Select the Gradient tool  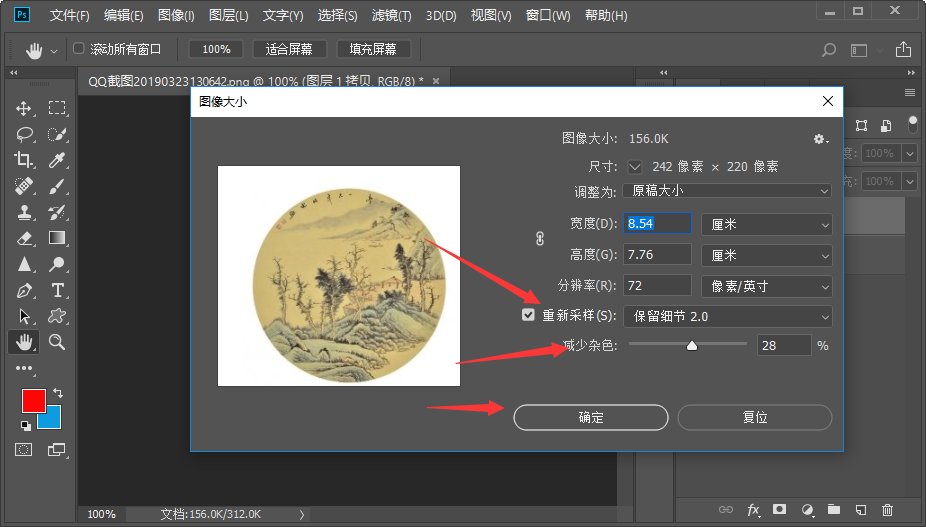tap(57, 238)
